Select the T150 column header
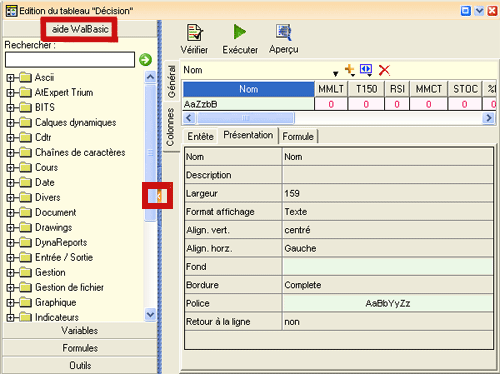 (366, 89)
